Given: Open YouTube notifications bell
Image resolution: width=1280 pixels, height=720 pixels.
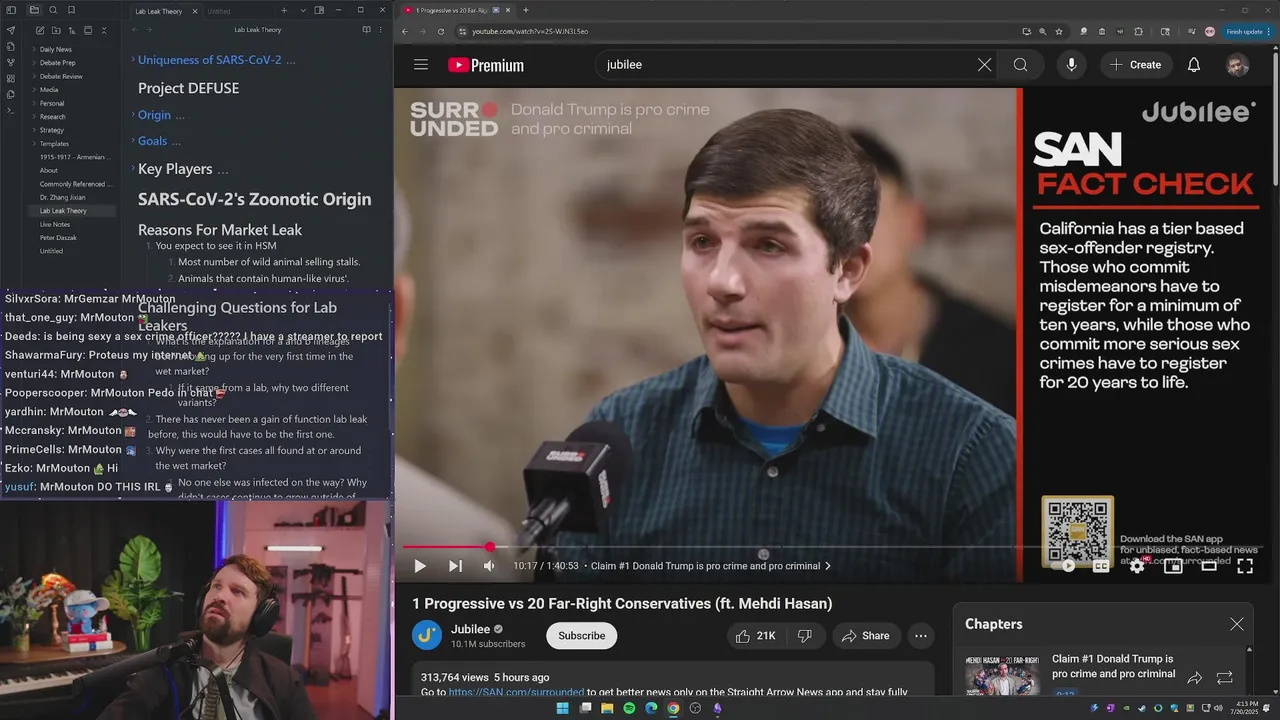Looking at the screenshot, I should 1194,64.
